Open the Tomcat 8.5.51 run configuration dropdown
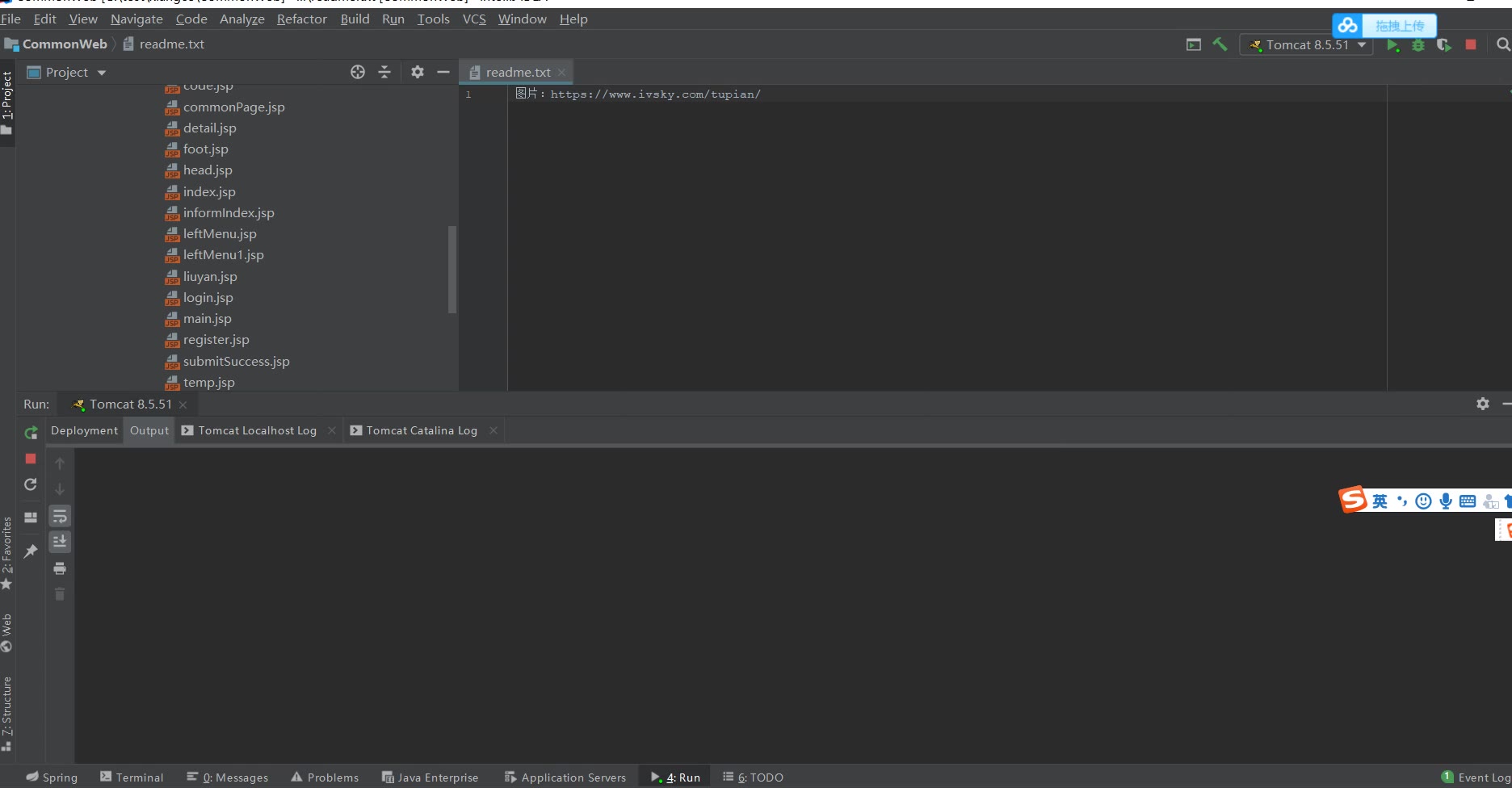This screenshot has height=788, width=1512. click(1306, 45)
